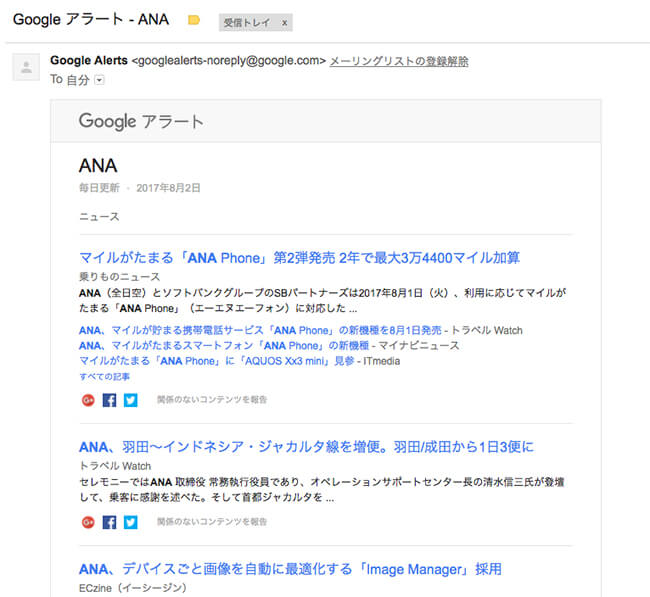
Task: Open the ITmedia AQUOS Xx3 mini link
Action: coord(216,361)
